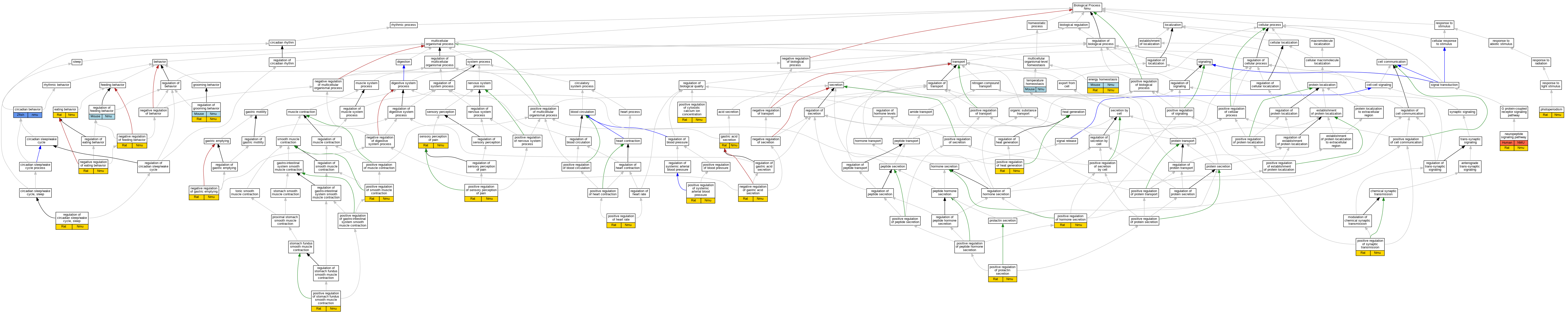This screenshot has width=1568, height=314.
Task: Click the 'signal release' node
Action: coord(1066,141)
